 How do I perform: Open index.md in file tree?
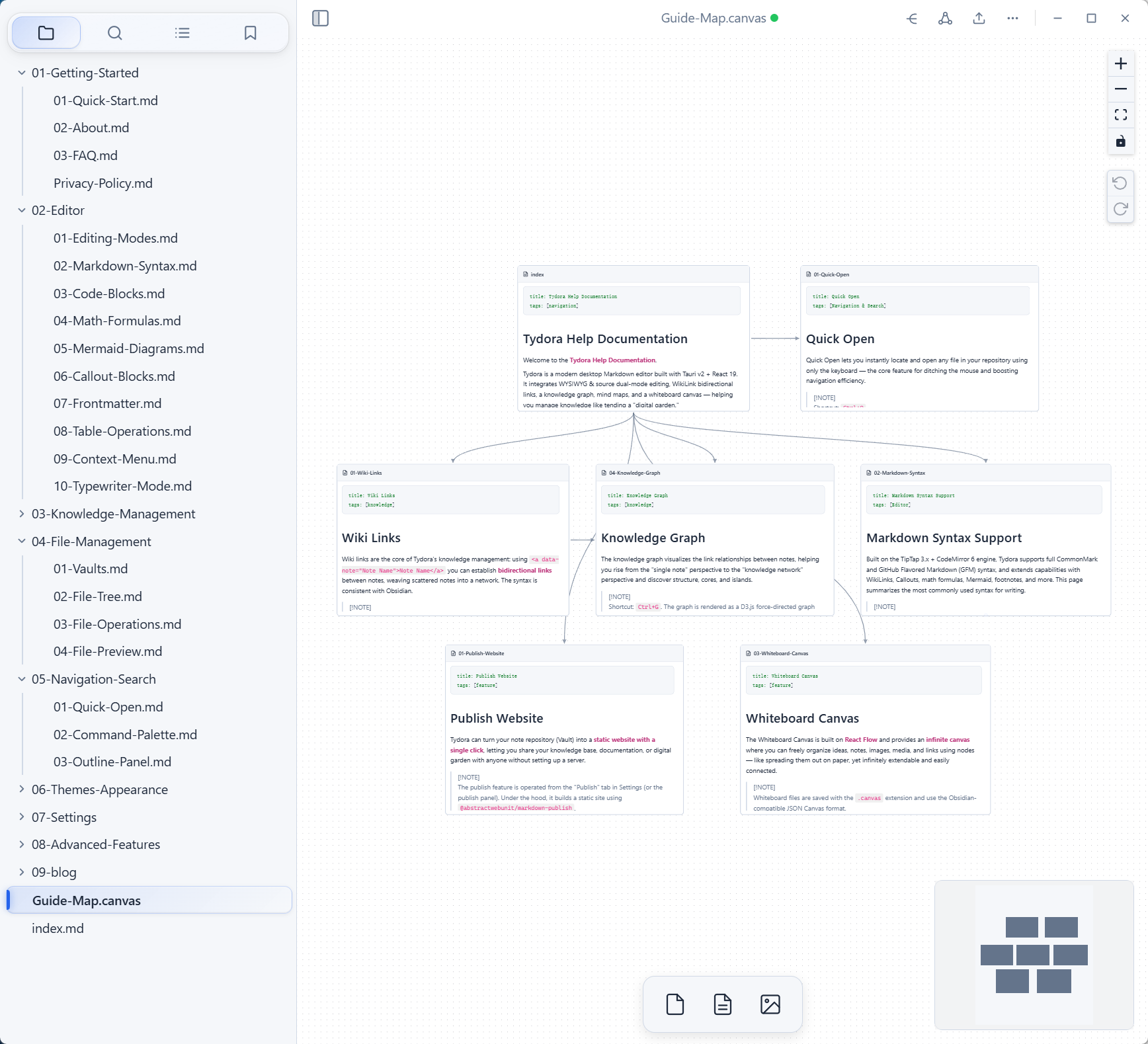[58, 928]
